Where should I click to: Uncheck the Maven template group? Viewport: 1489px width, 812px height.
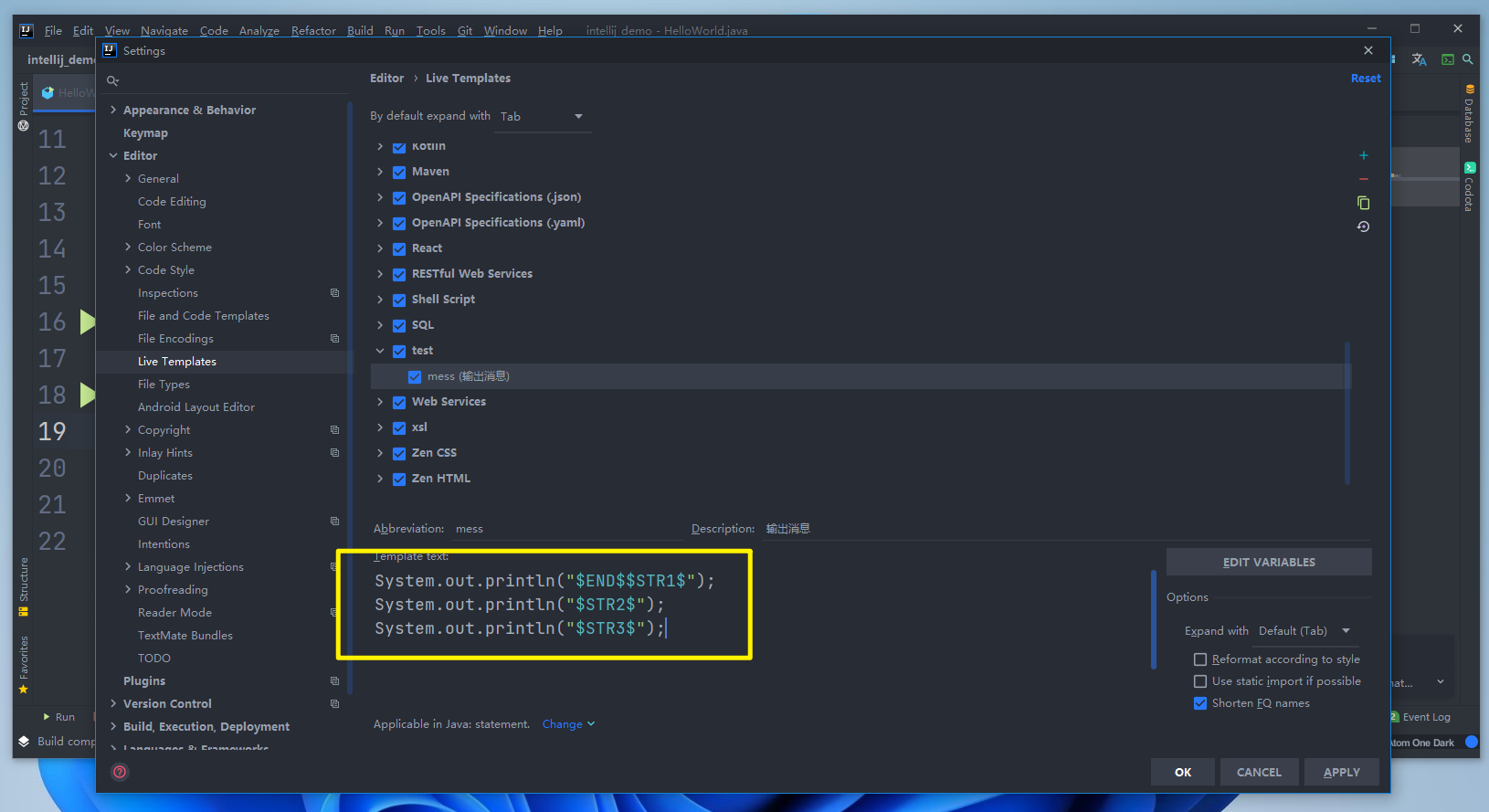[x=399, y=172]
